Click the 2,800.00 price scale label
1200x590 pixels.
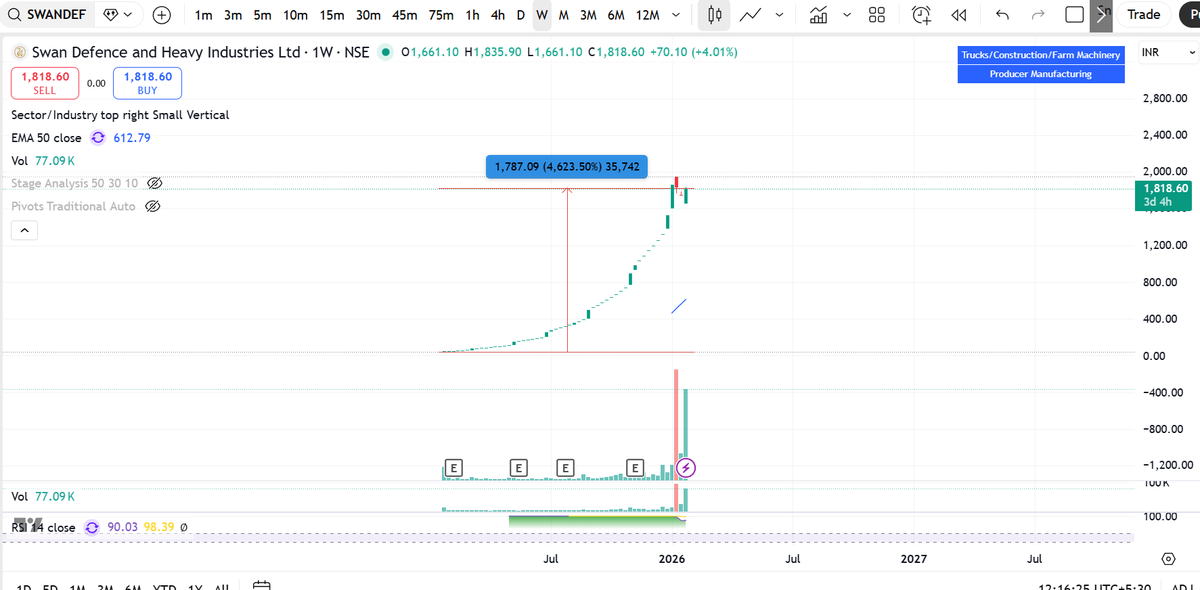(1164, 98)
